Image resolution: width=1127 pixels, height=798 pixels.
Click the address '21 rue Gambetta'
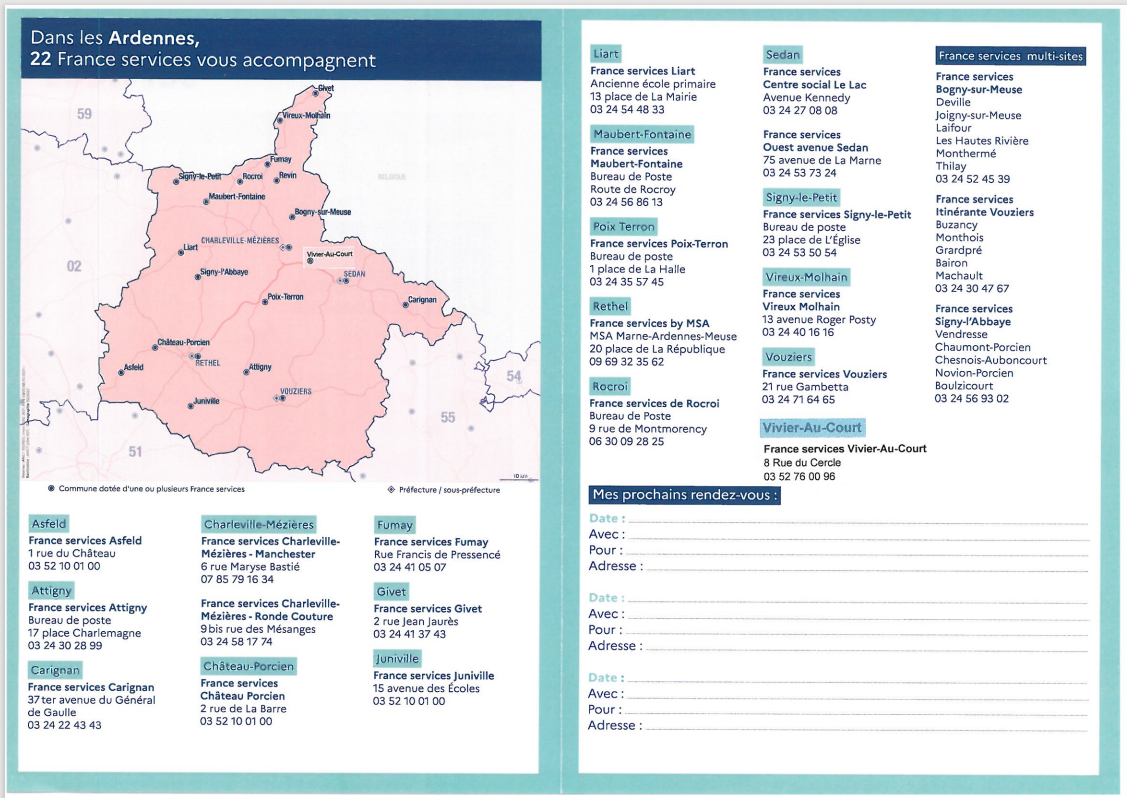(805, 387)
